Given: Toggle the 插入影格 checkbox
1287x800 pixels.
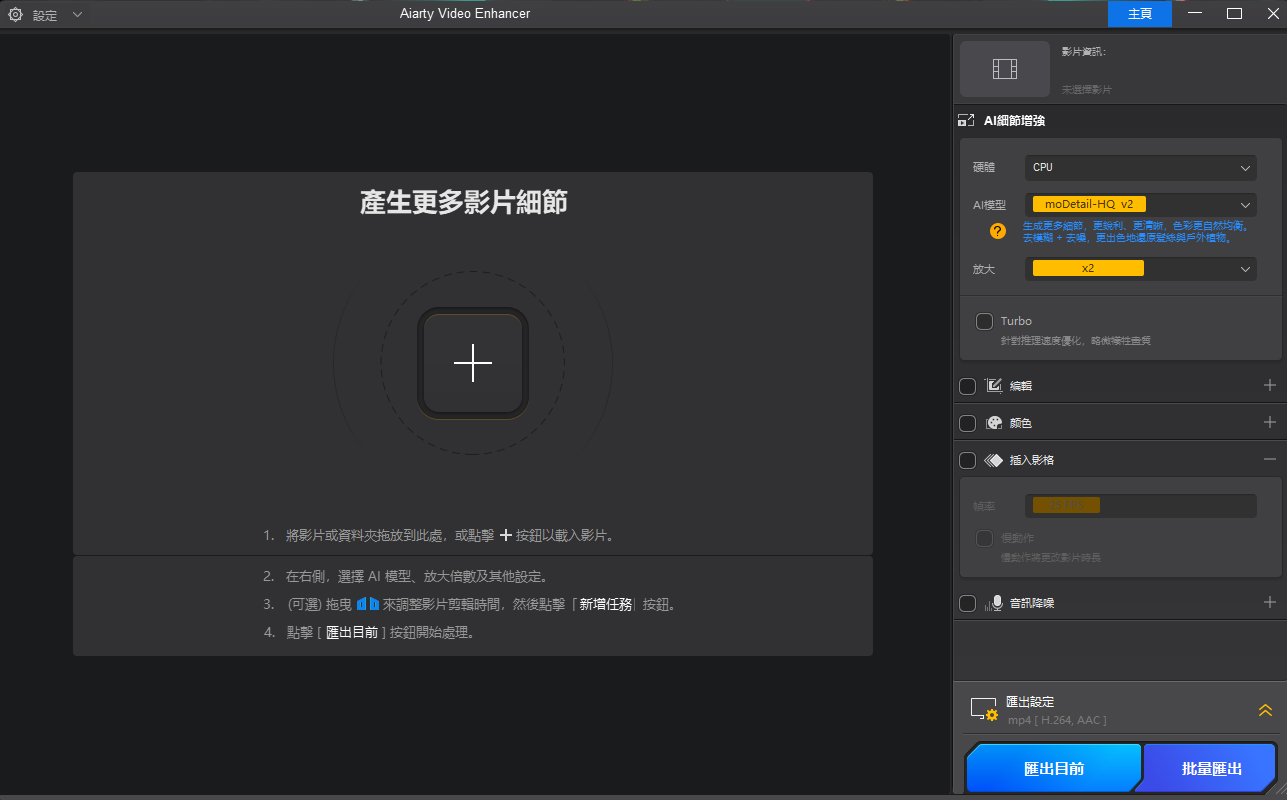Looking at the screenshot, I should (x=967, y=460).
